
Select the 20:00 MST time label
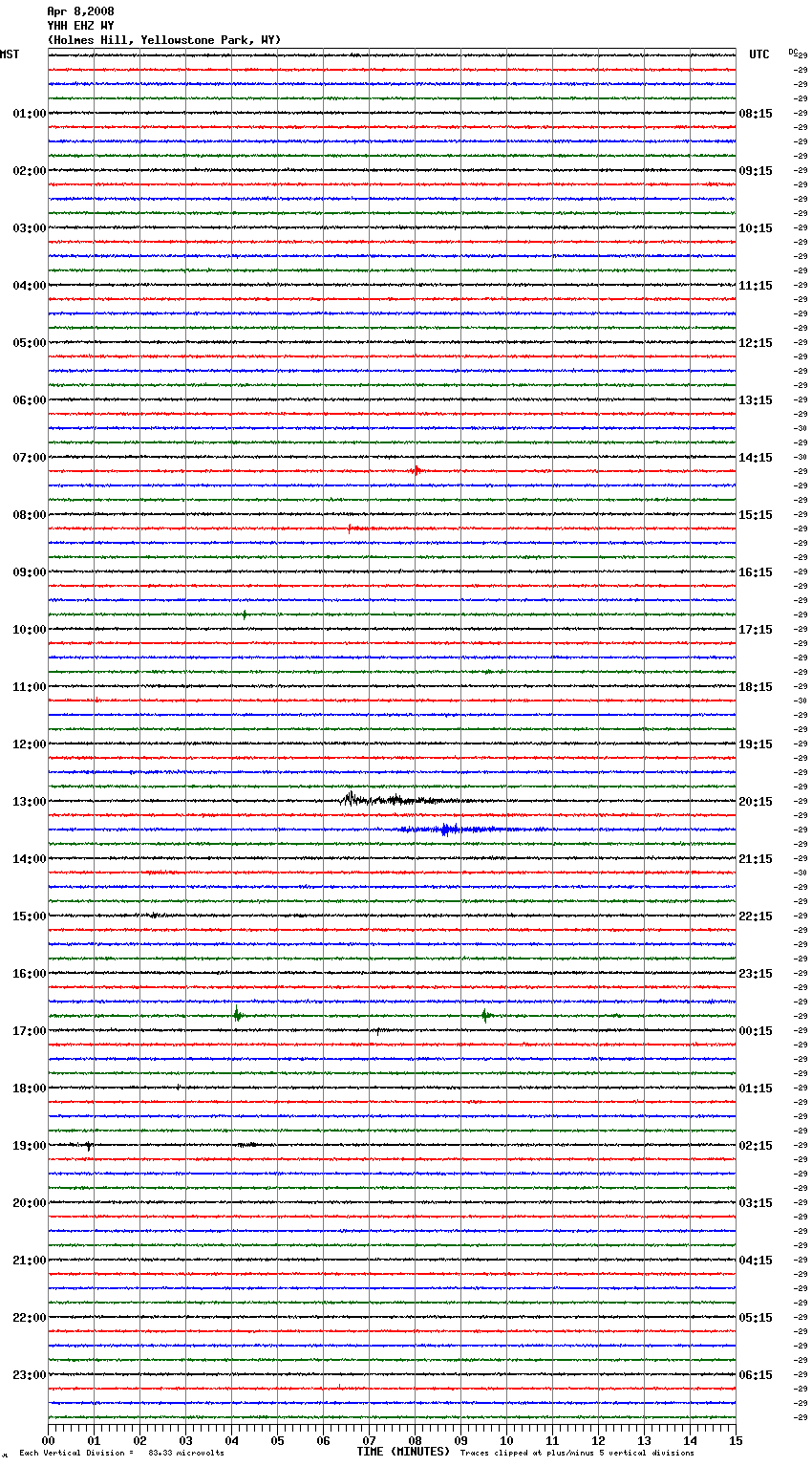coord(30,1203)
